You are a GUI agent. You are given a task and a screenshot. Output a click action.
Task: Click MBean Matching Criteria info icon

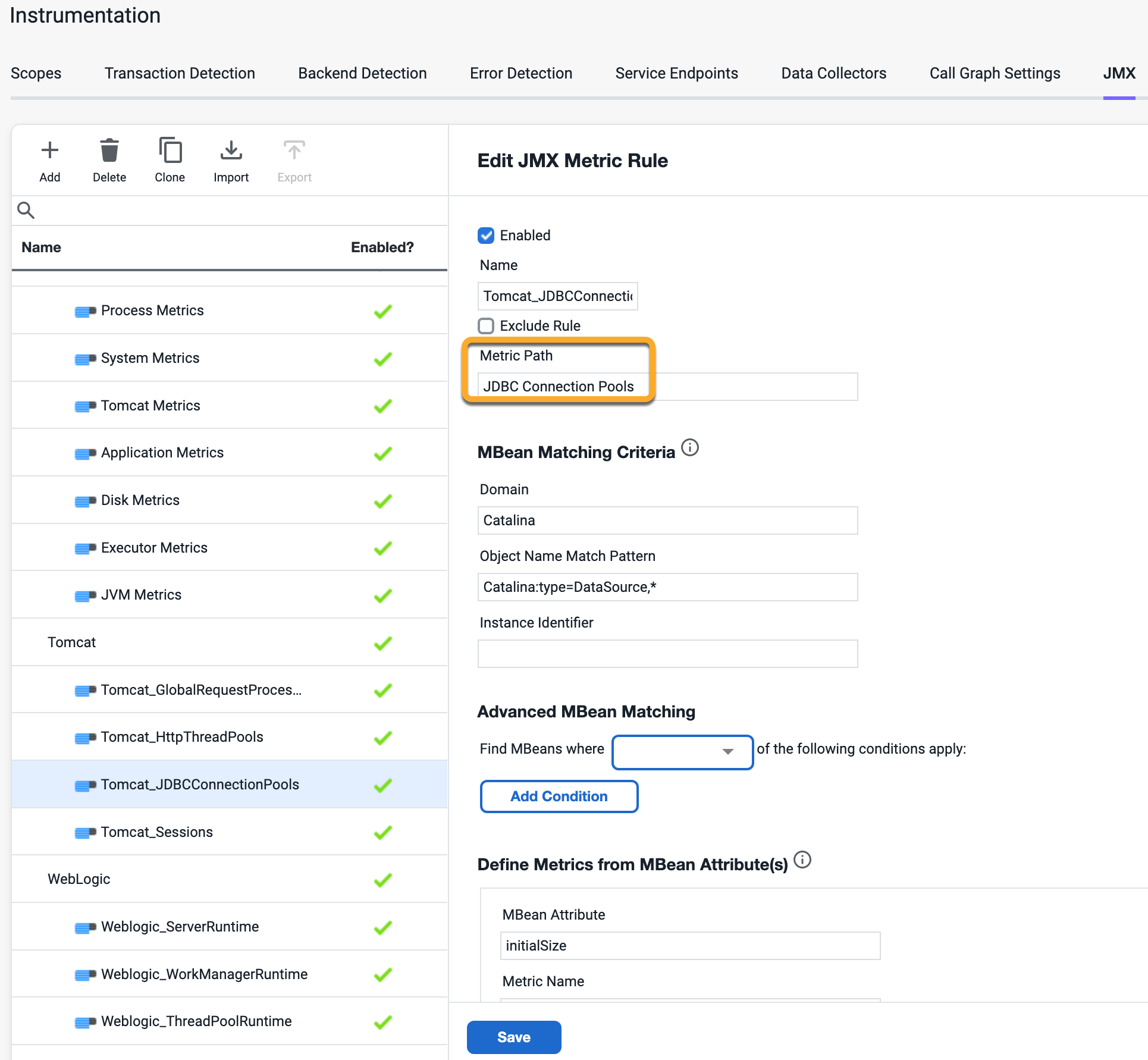(x=690, y=447)
